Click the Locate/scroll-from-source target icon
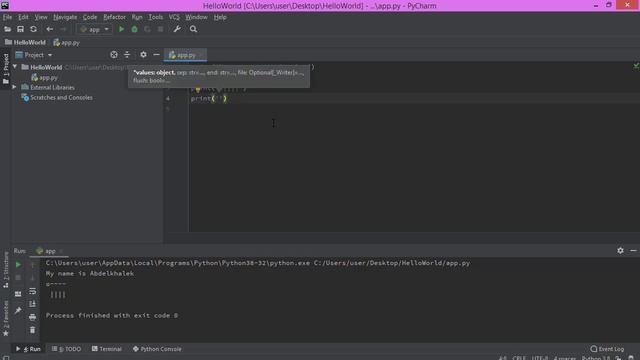 [x=114, y=55]
